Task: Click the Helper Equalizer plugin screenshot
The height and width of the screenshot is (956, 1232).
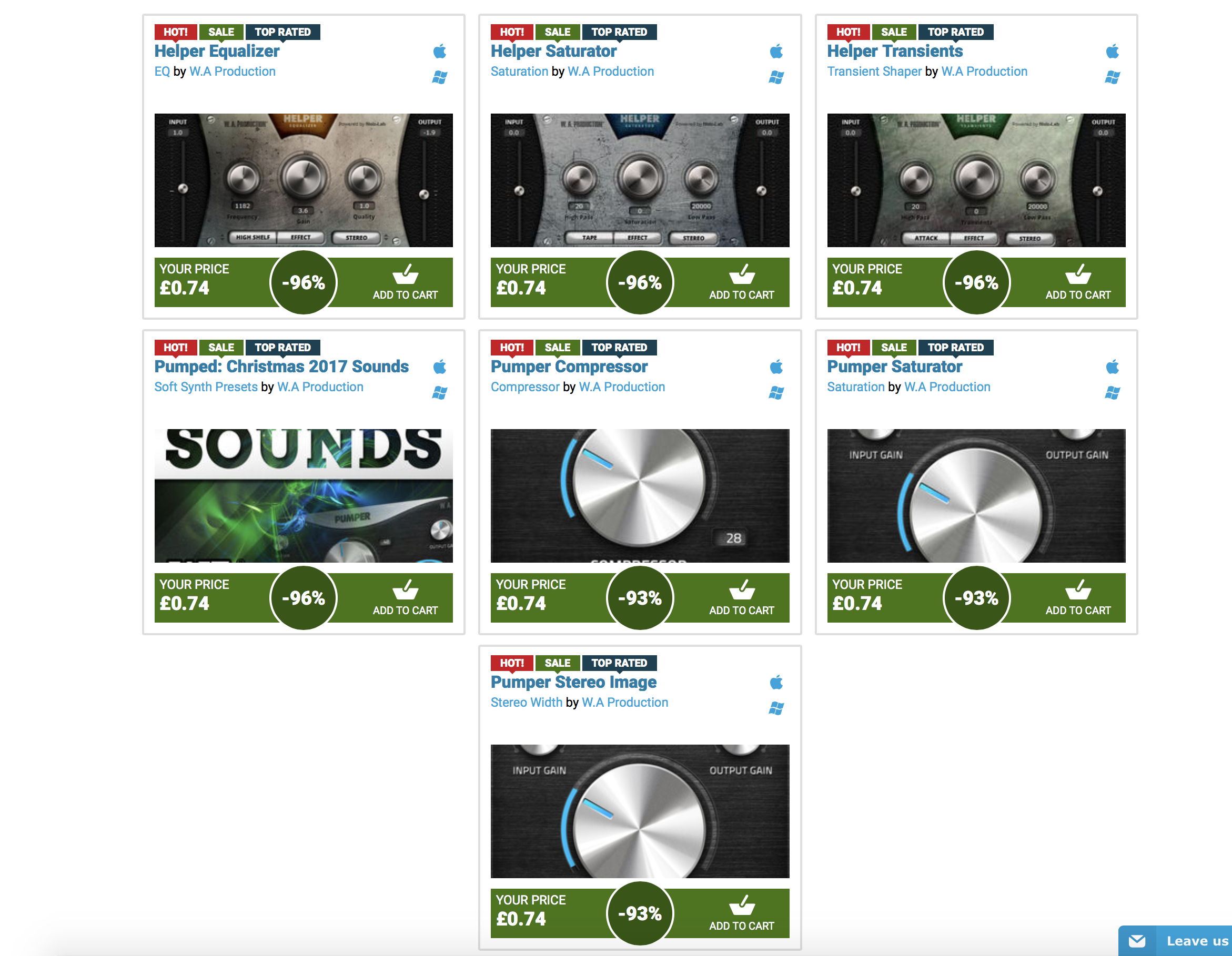Action: (x=304, y=180)
